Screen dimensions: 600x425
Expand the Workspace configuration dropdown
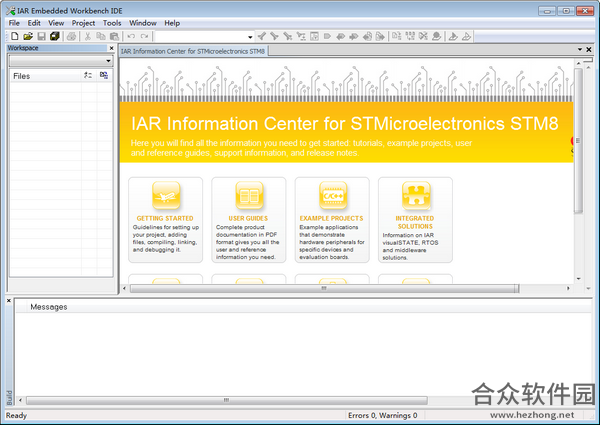[x=108, y=61]
